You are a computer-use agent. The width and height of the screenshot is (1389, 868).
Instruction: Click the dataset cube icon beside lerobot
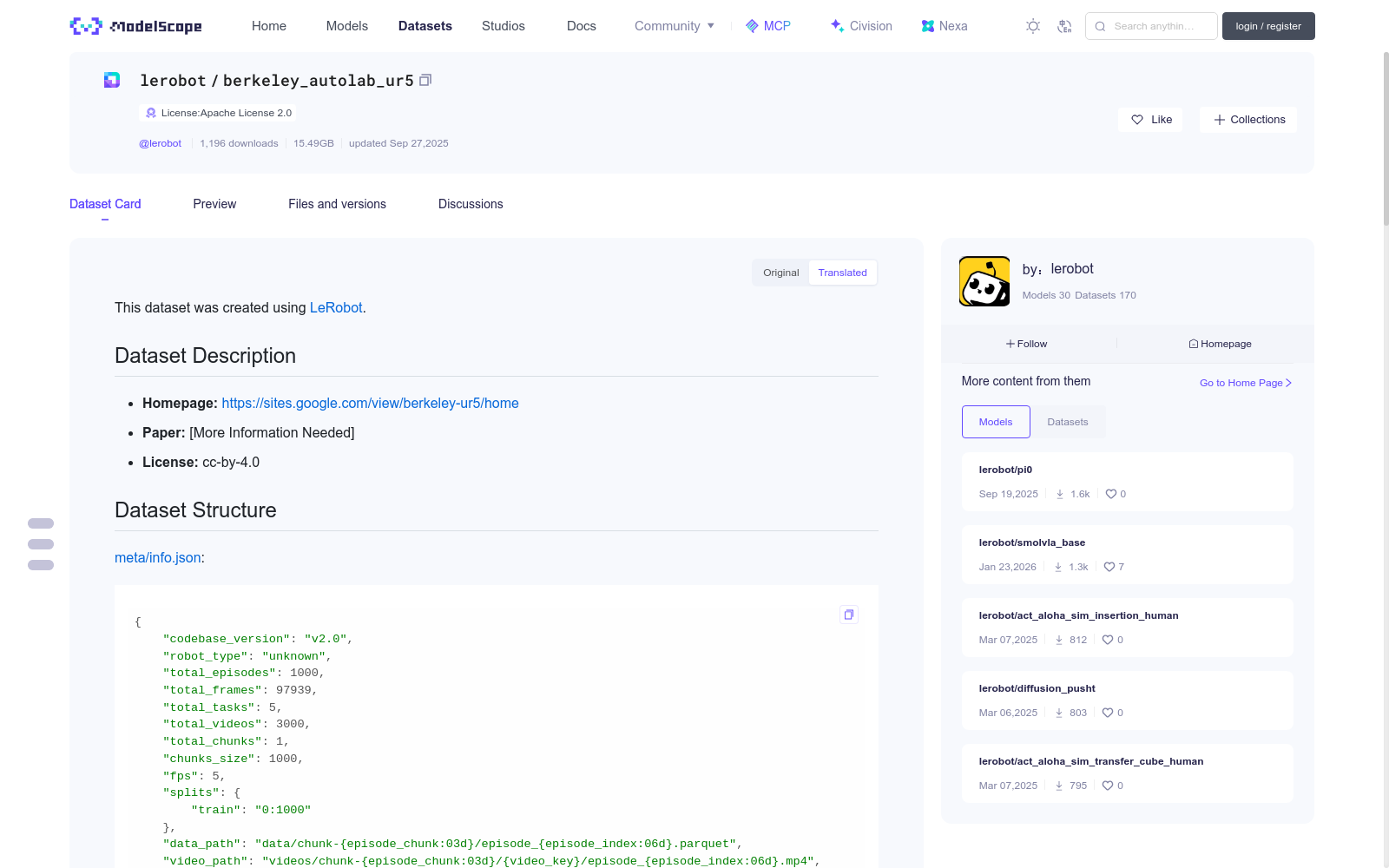click(x=112, y=80)
